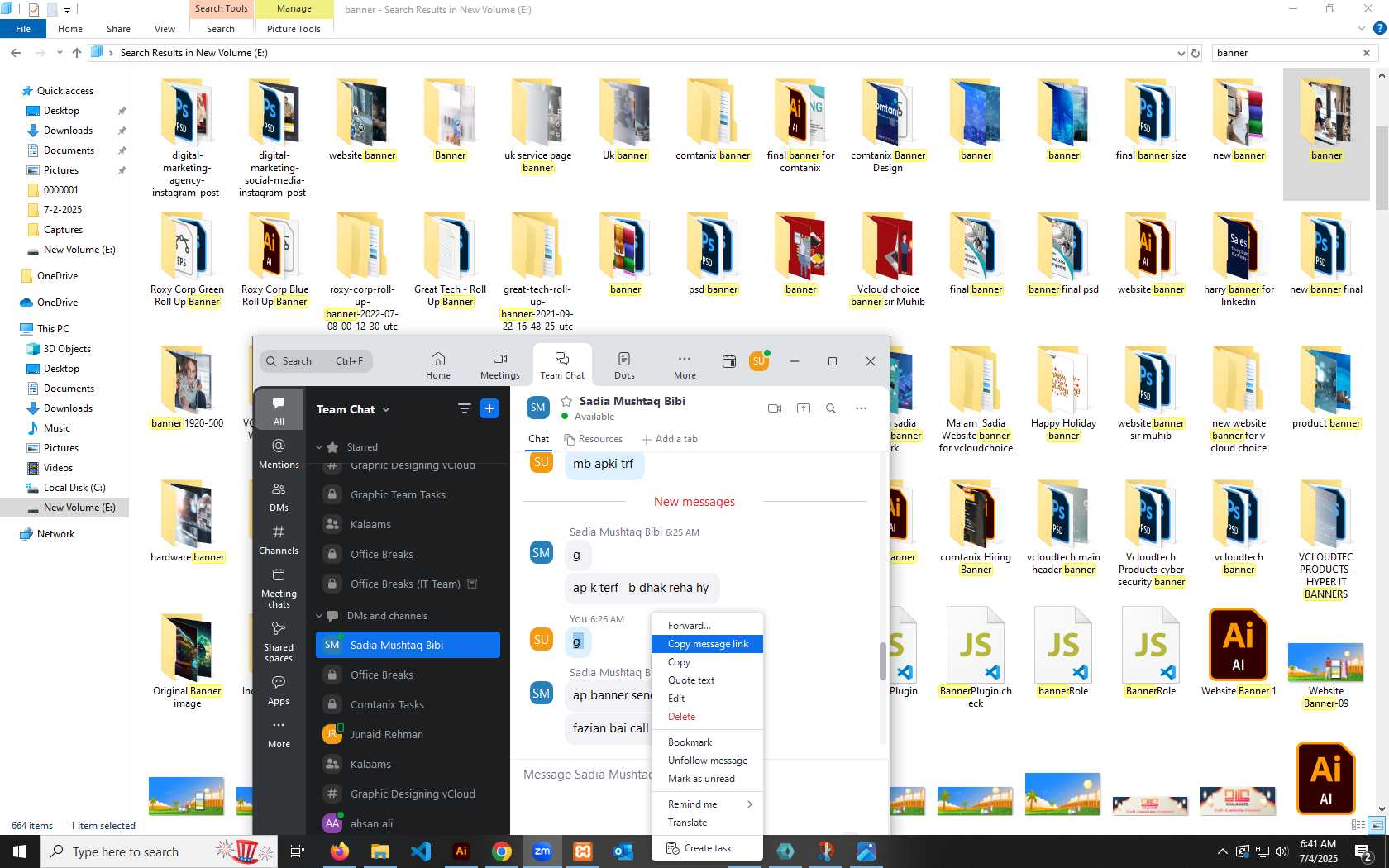Collapse the Starred section in Zoom

(319, 447)
